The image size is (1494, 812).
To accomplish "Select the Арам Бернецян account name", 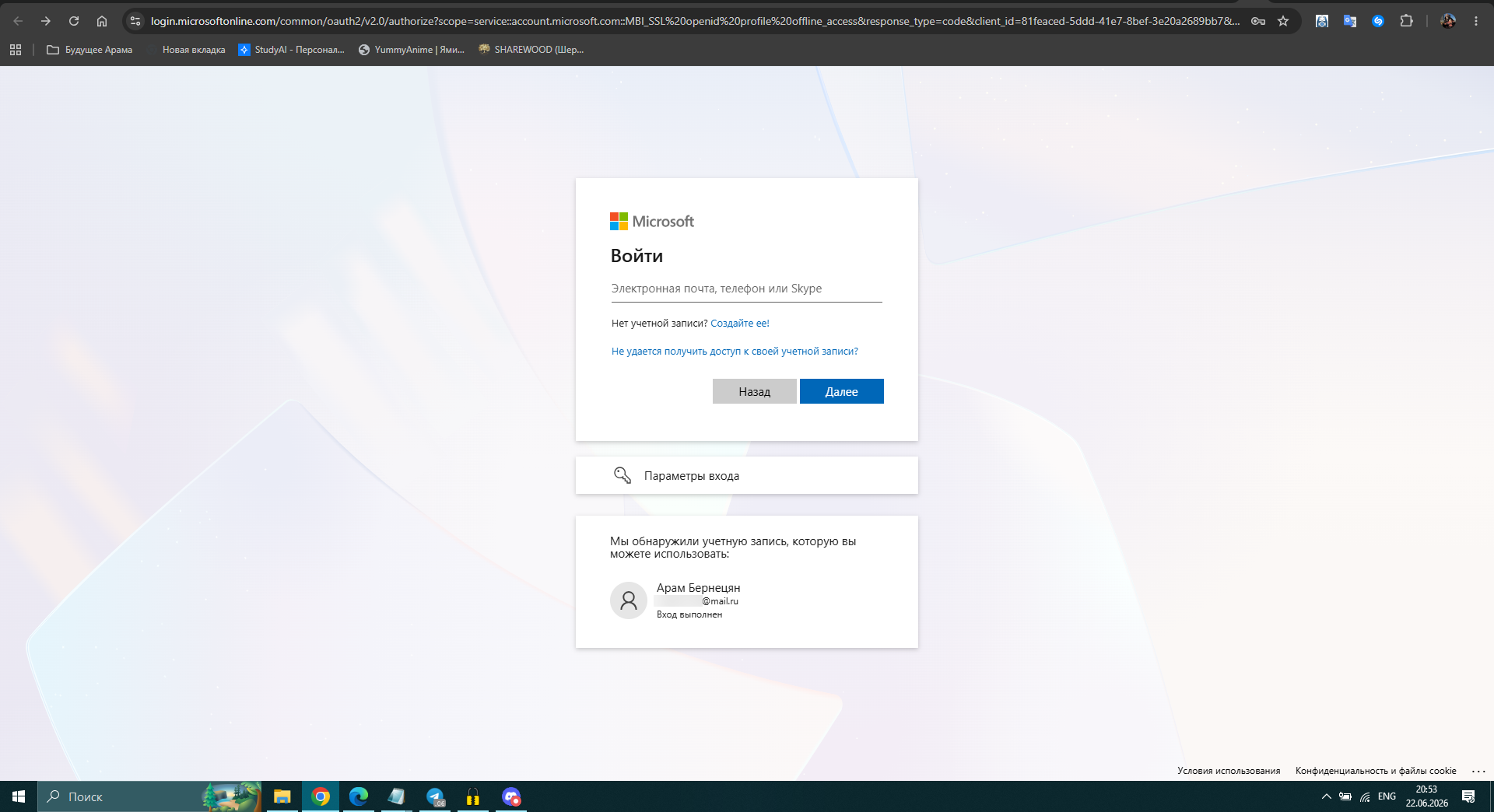I will 698,588.
